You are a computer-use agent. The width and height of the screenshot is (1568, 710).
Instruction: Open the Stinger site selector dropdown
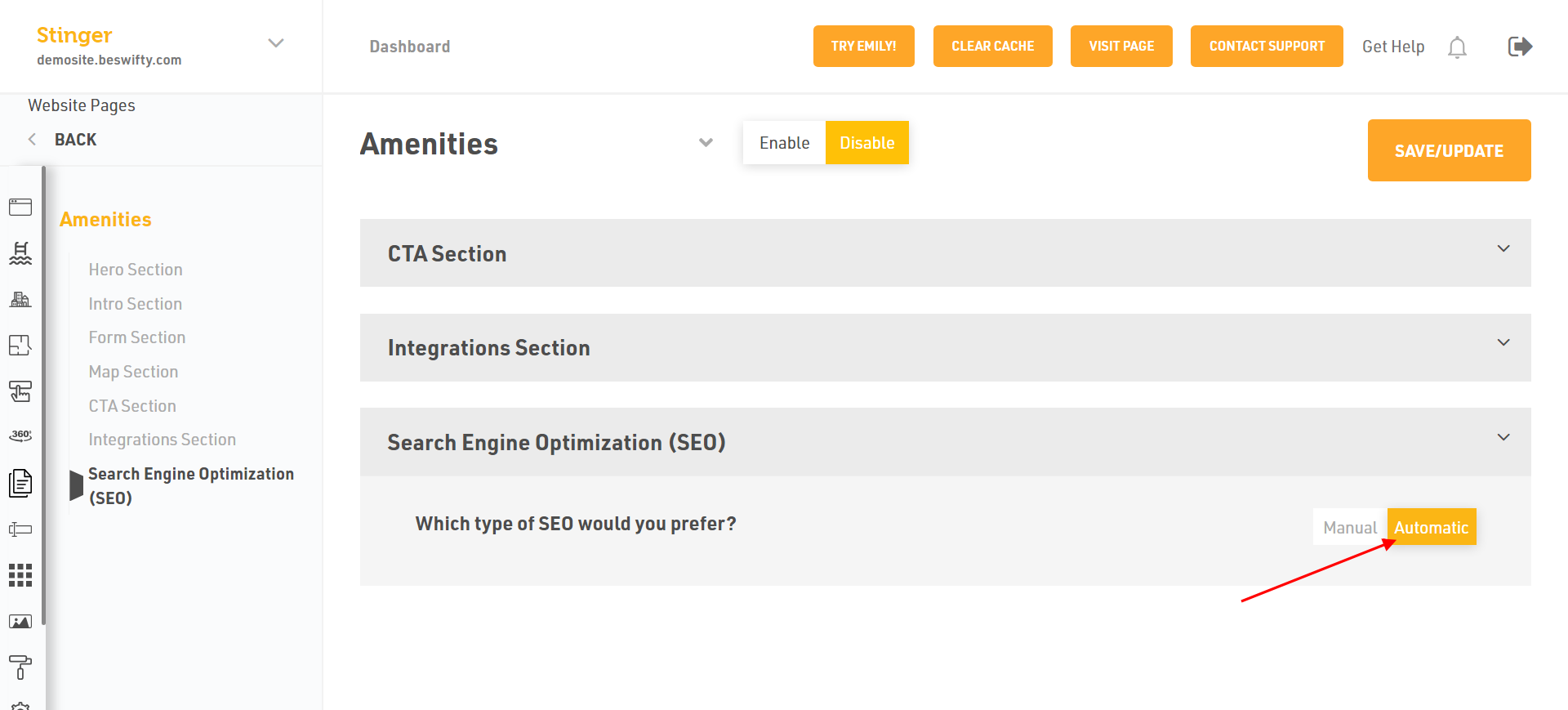(x=276, y=43)
